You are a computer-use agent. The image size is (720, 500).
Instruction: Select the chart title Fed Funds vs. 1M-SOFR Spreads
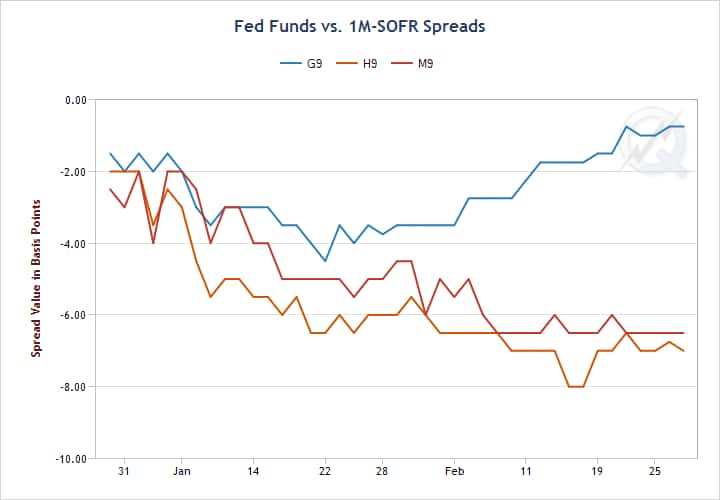(359, 26)
